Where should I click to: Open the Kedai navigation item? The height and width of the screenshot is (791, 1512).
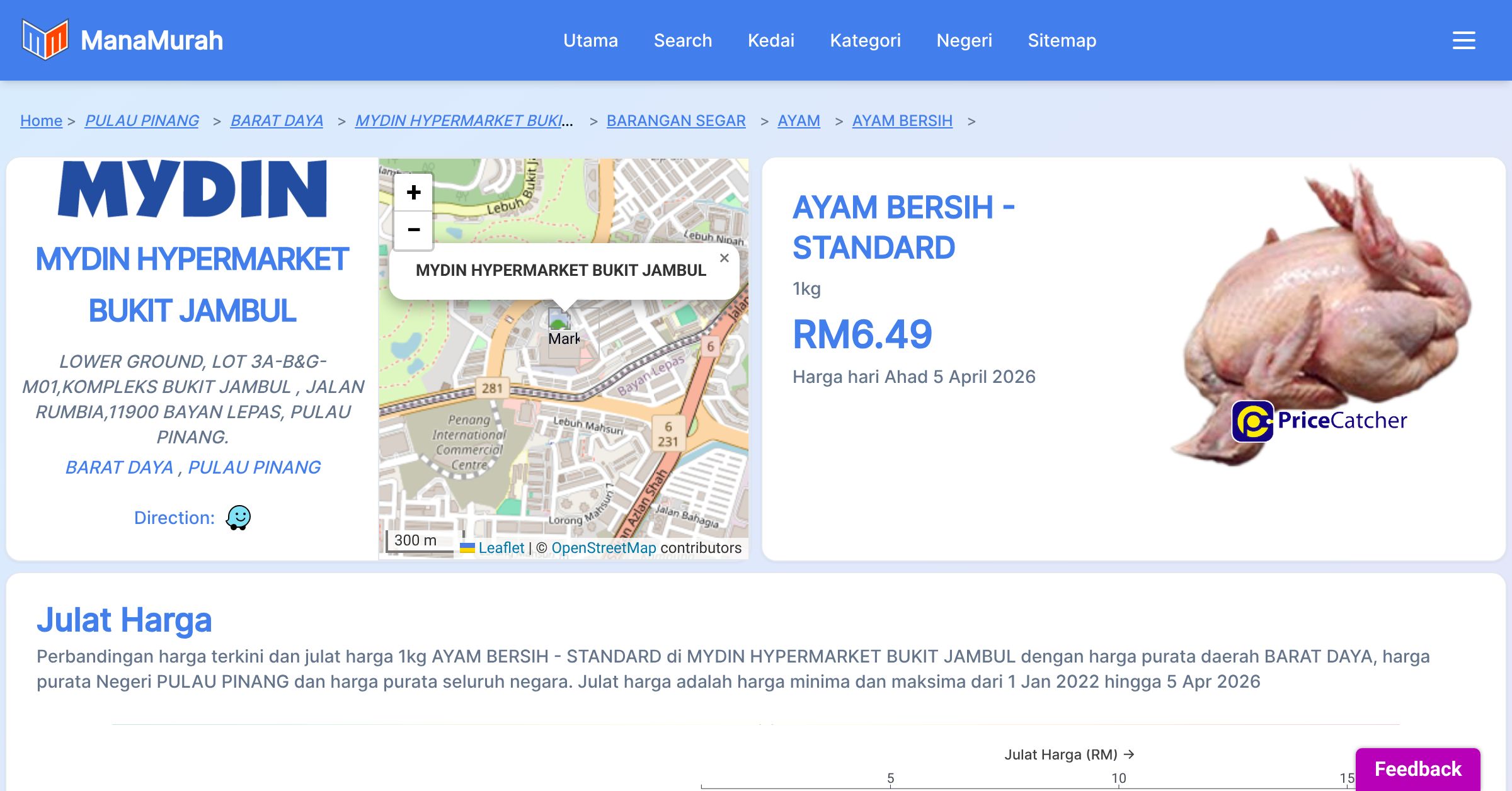pos(770,40)
